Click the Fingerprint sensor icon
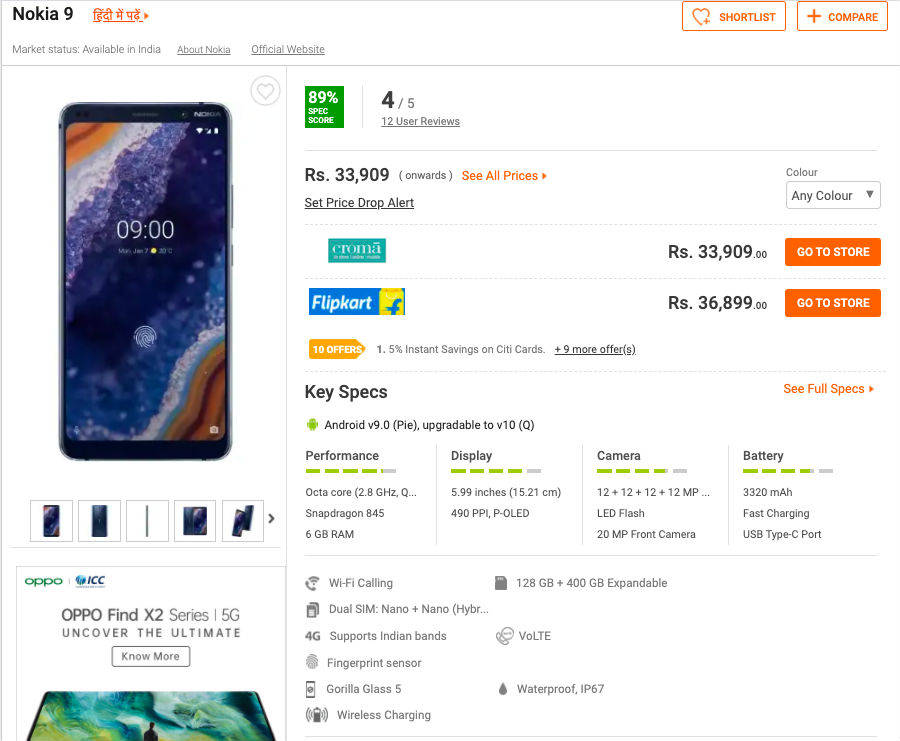The image size is (900, 741). tap(313, 662)
